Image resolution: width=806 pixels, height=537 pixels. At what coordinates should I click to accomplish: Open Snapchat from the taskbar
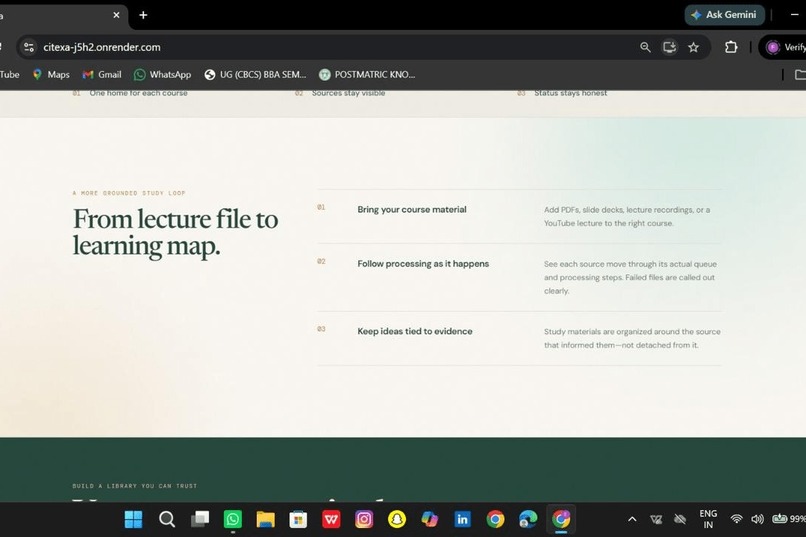(x=397, y=520)
